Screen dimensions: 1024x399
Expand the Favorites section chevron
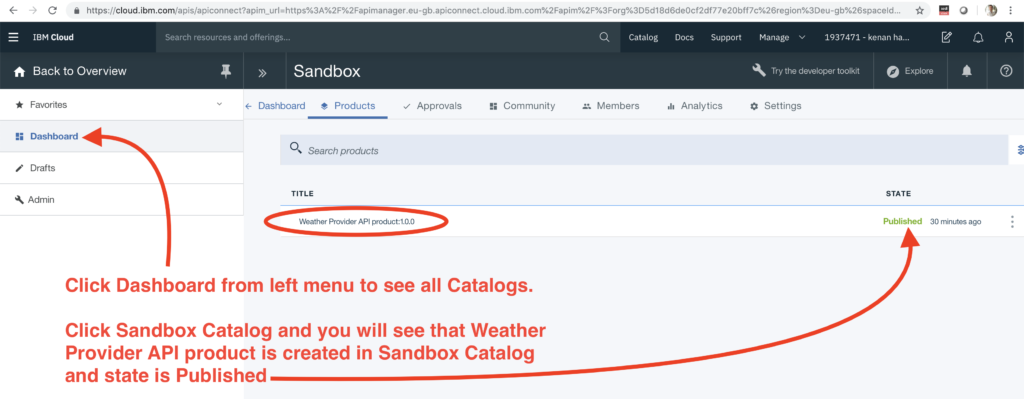[219, 104]
